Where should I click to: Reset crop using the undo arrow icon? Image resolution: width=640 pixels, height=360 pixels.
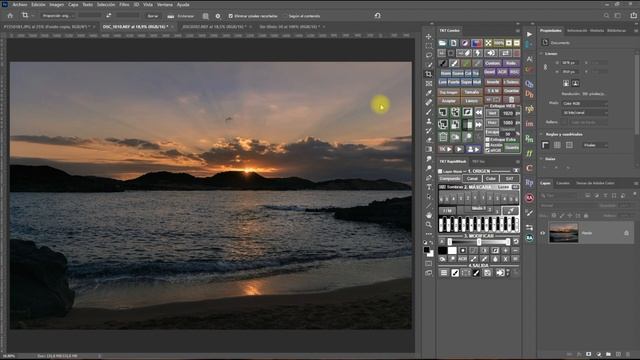pos(378,16)
